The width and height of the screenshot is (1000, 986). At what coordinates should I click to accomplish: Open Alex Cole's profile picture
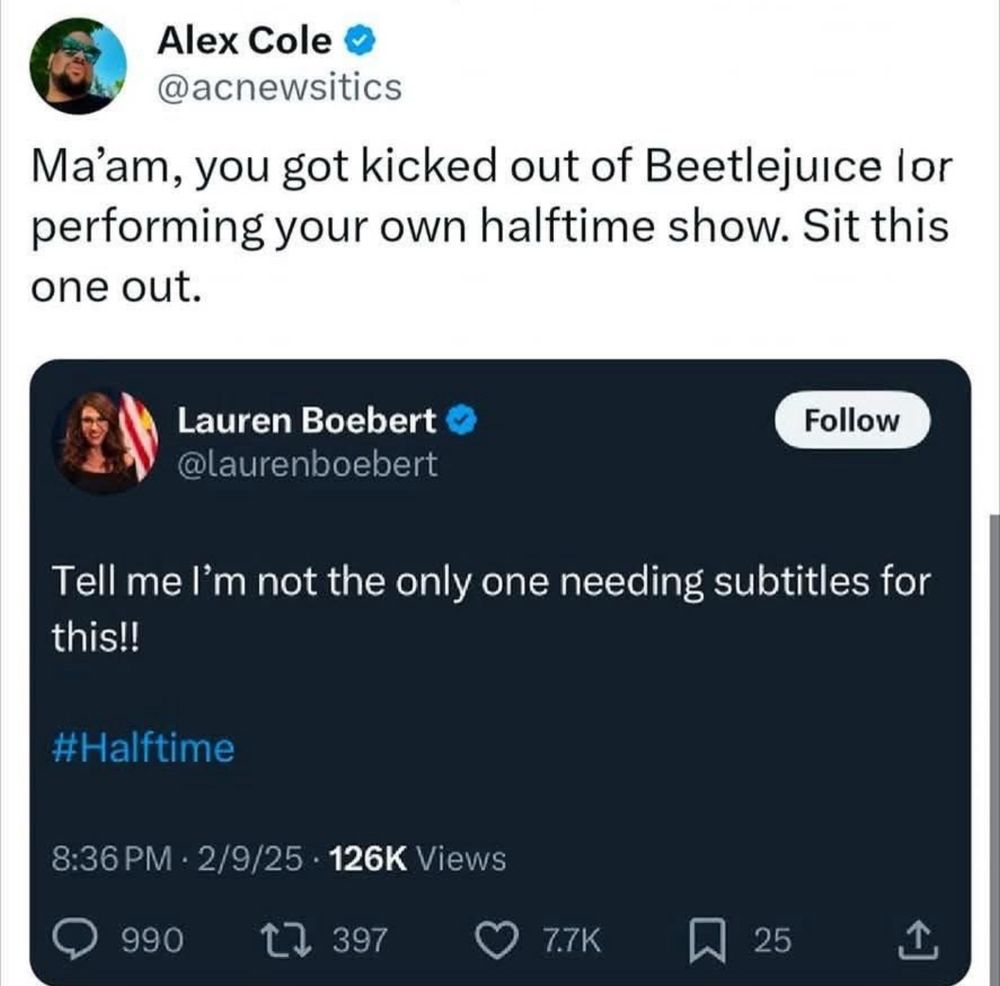tap(78, 65)
